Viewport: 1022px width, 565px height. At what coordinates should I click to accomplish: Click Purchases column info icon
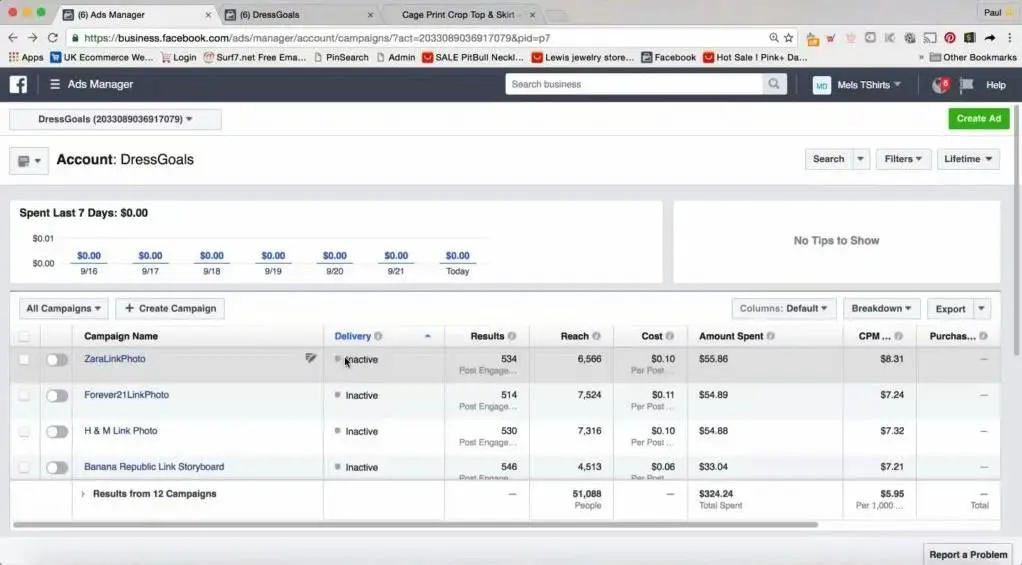pos(983,336)
